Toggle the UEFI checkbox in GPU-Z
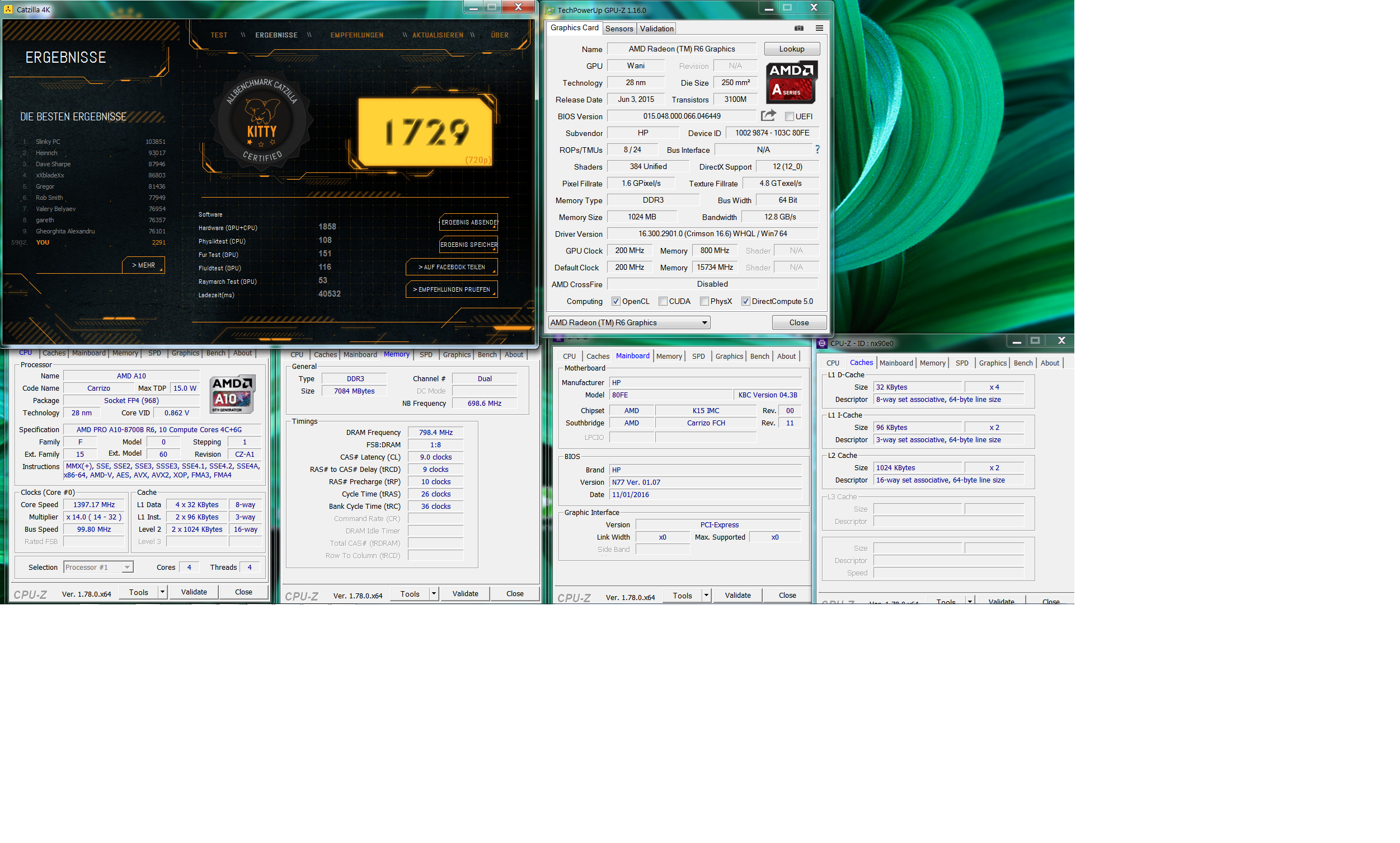1400x843 pixels. (x=788, y=116)
